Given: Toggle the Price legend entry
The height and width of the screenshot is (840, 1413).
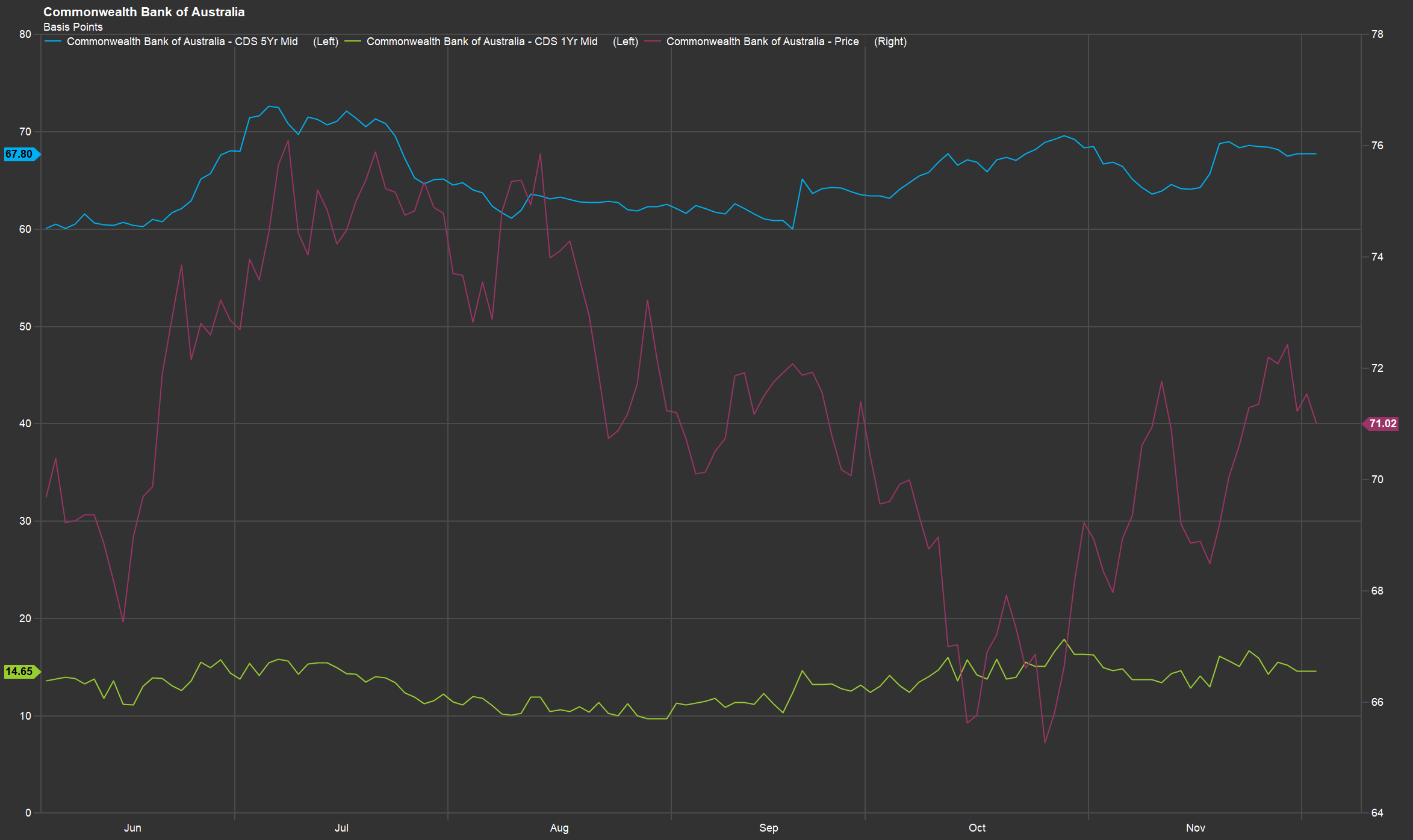Looking at the screenshot, I should (x=762, y=42).
